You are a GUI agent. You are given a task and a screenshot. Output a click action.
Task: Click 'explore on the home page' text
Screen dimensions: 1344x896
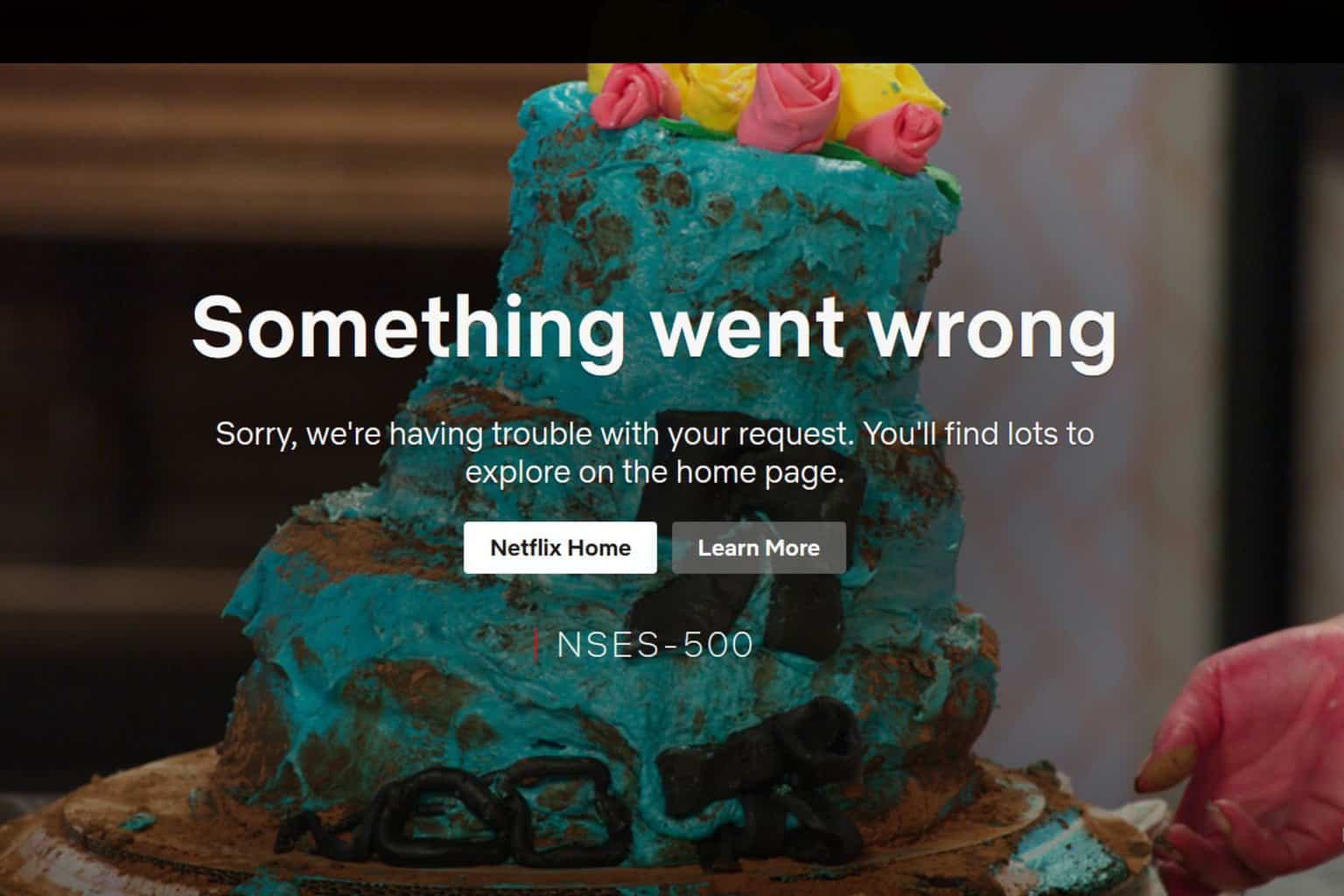(654, 472)
